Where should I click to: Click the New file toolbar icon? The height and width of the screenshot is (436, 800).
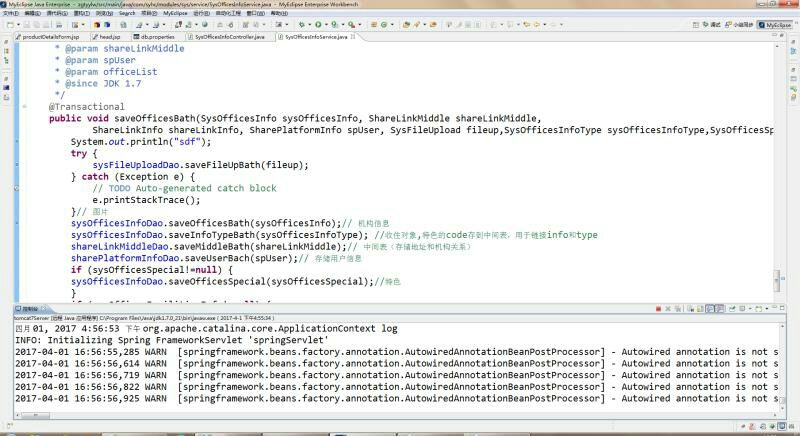8,23
